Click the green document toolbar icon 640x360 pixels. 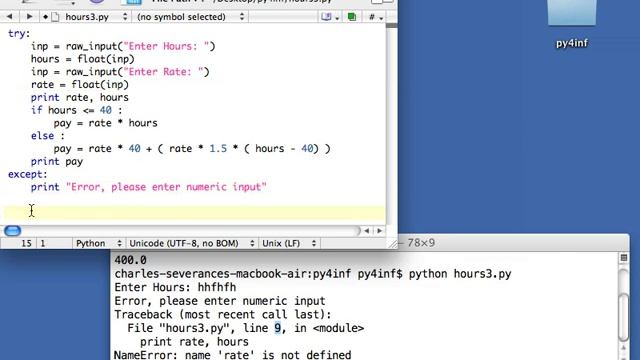[352, 17]
